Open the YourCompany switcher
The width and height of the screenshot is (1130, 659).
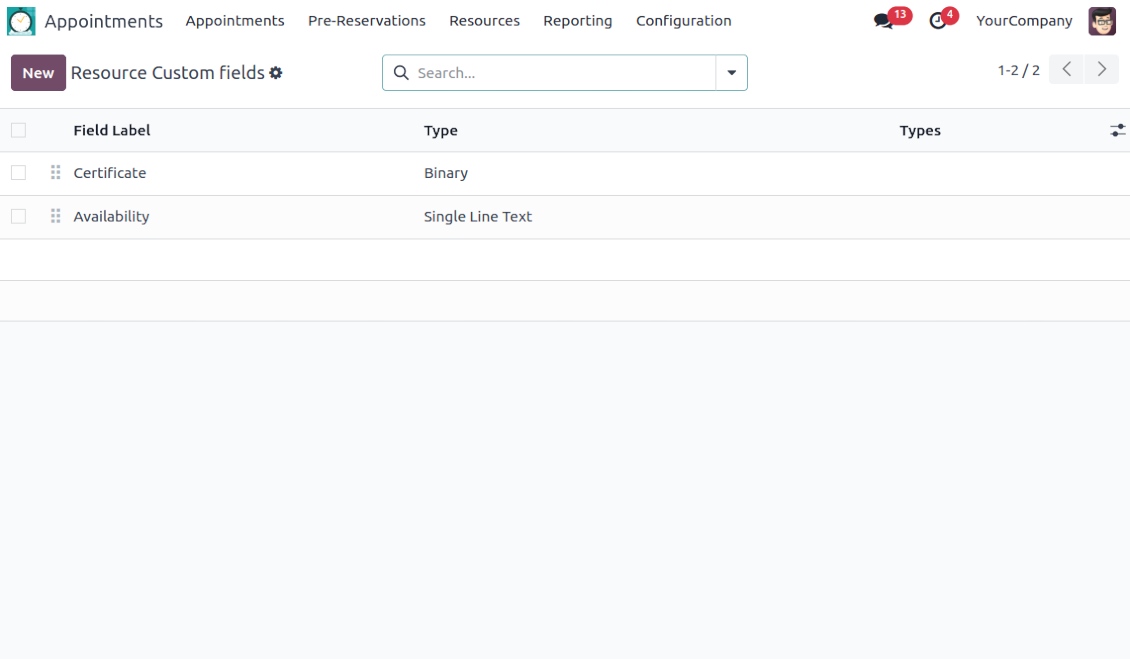pyautogui.click(x=1023, y=21)
